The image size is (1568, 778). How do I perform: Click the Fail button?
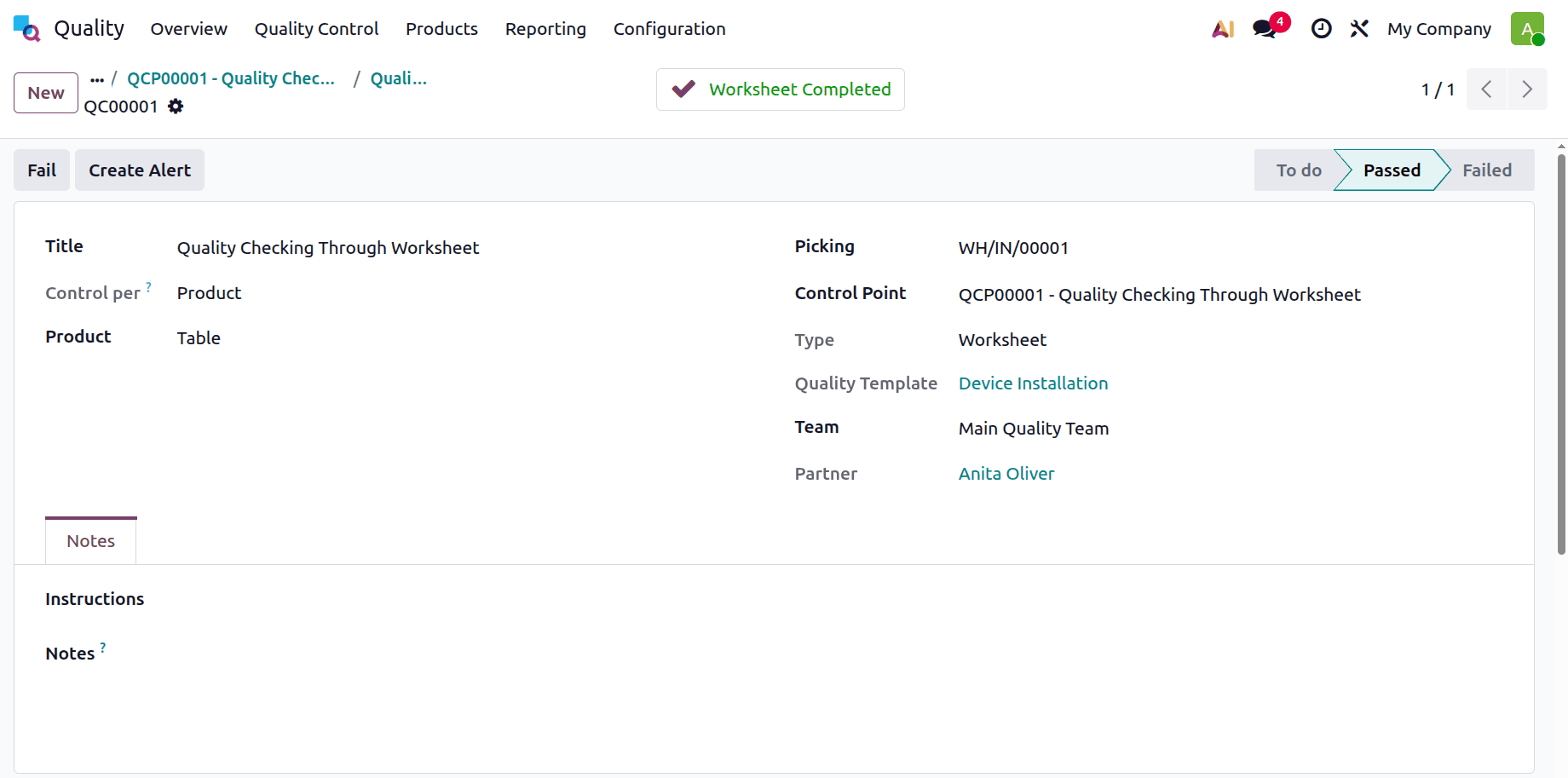click(42, 170)
